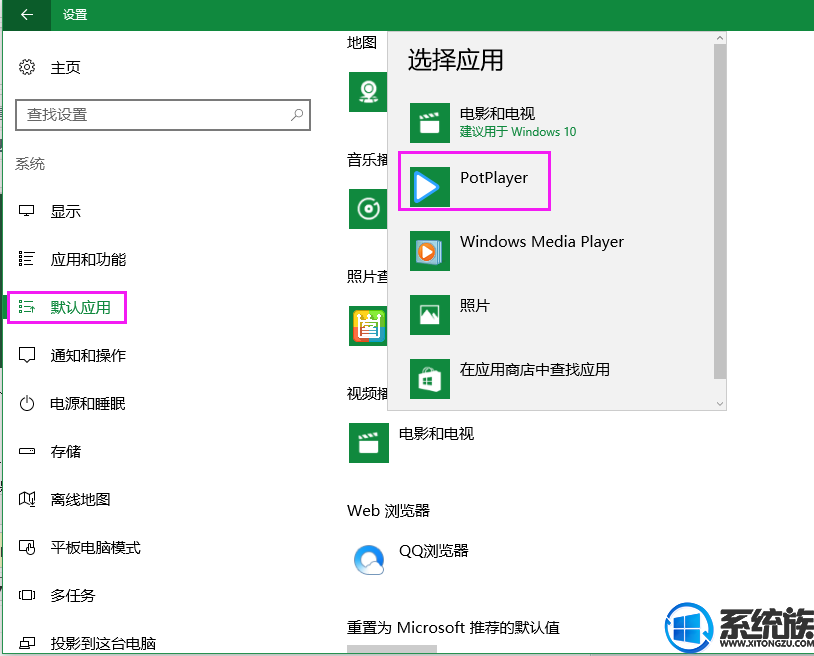Open 电源和睡眠 settings page
The image size is (814, 656).
pos(88,403)
